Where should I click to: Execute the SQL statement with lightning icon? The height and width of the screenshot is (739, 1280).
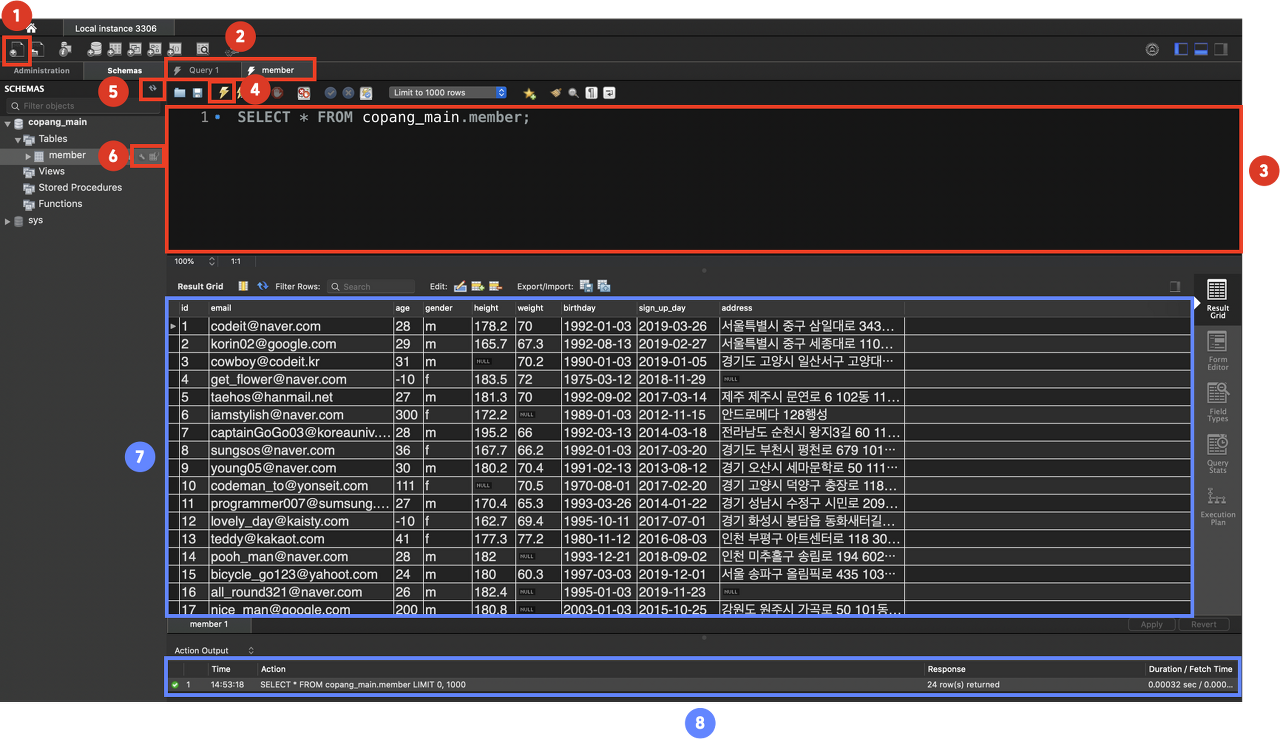coord(223,93)
